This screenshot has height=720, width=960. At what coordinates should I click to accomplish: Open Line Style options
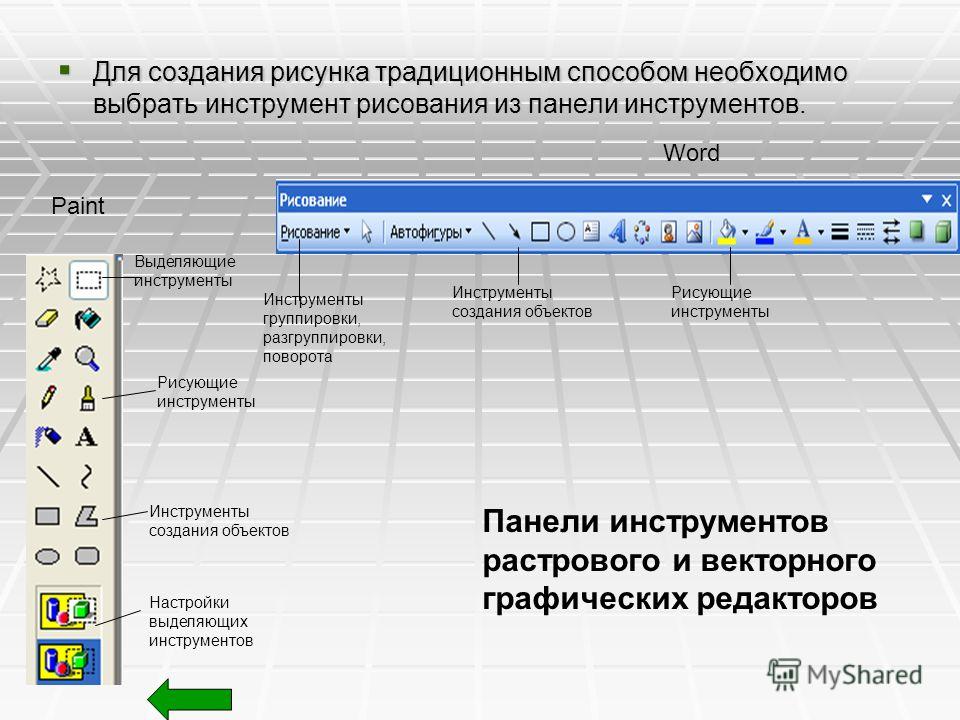[840, 232]
